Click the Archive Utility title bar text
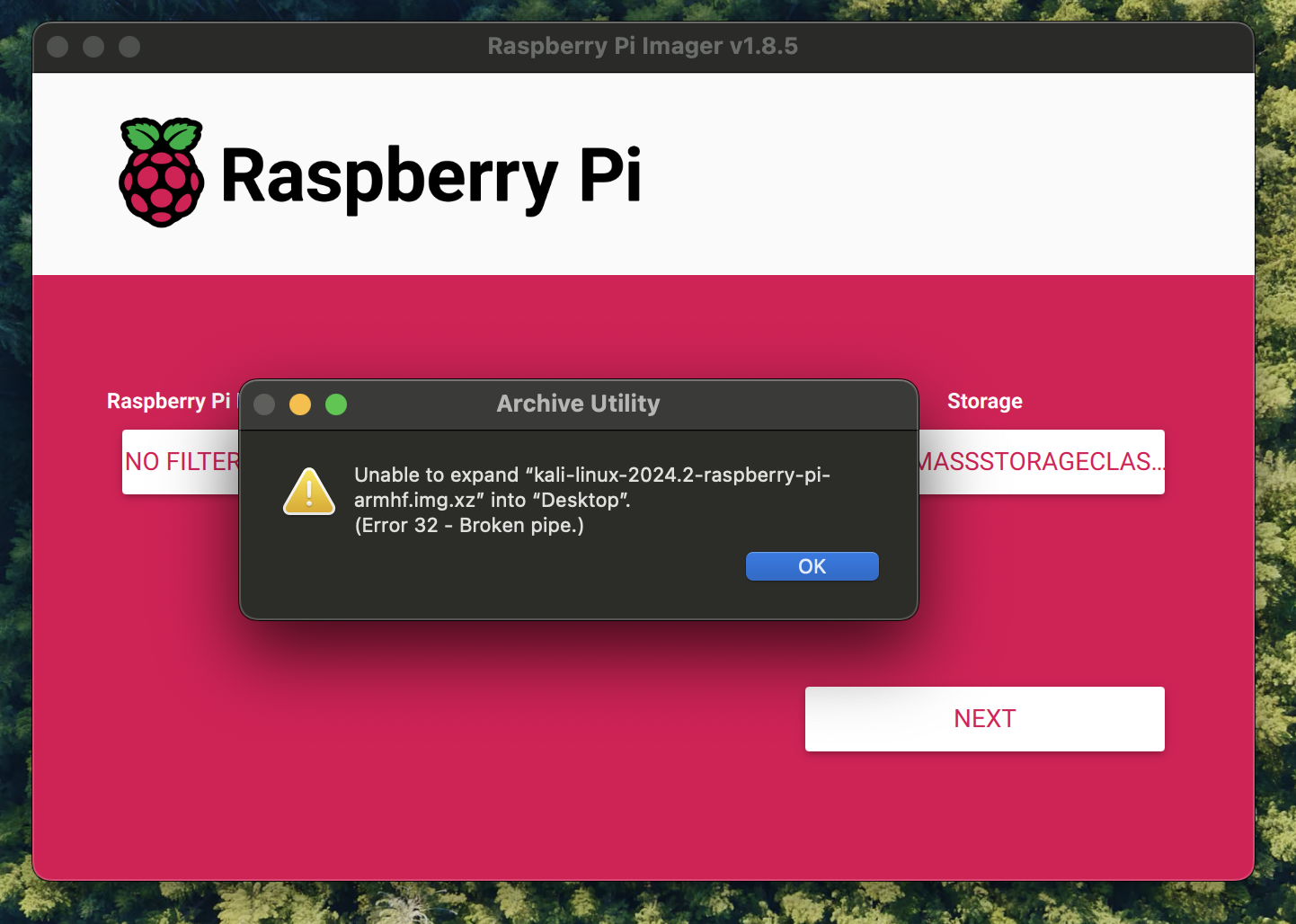The width and height of the screenshot is (1296, 924). (x=578, y=404)
